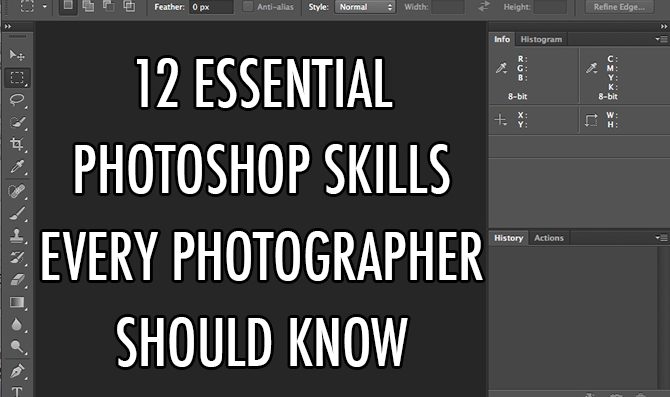Open the Info panel options menu
Image resolution: width=670 pixels, height=397 pixels.
point(661,39)
